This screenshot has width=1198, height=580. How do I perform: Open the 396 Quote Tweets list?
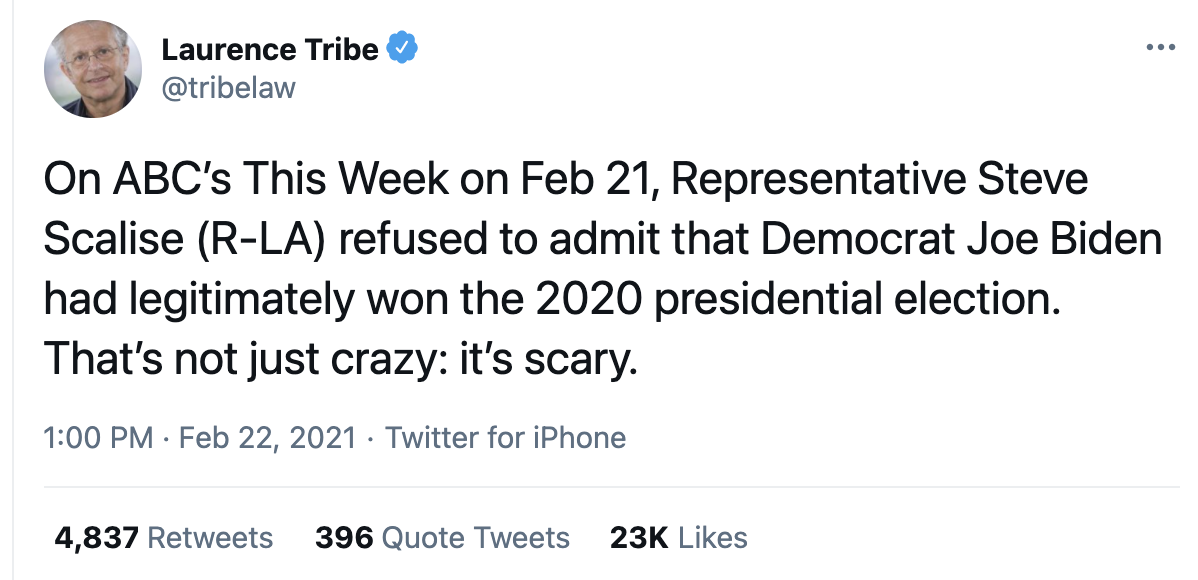pos(442,538)
